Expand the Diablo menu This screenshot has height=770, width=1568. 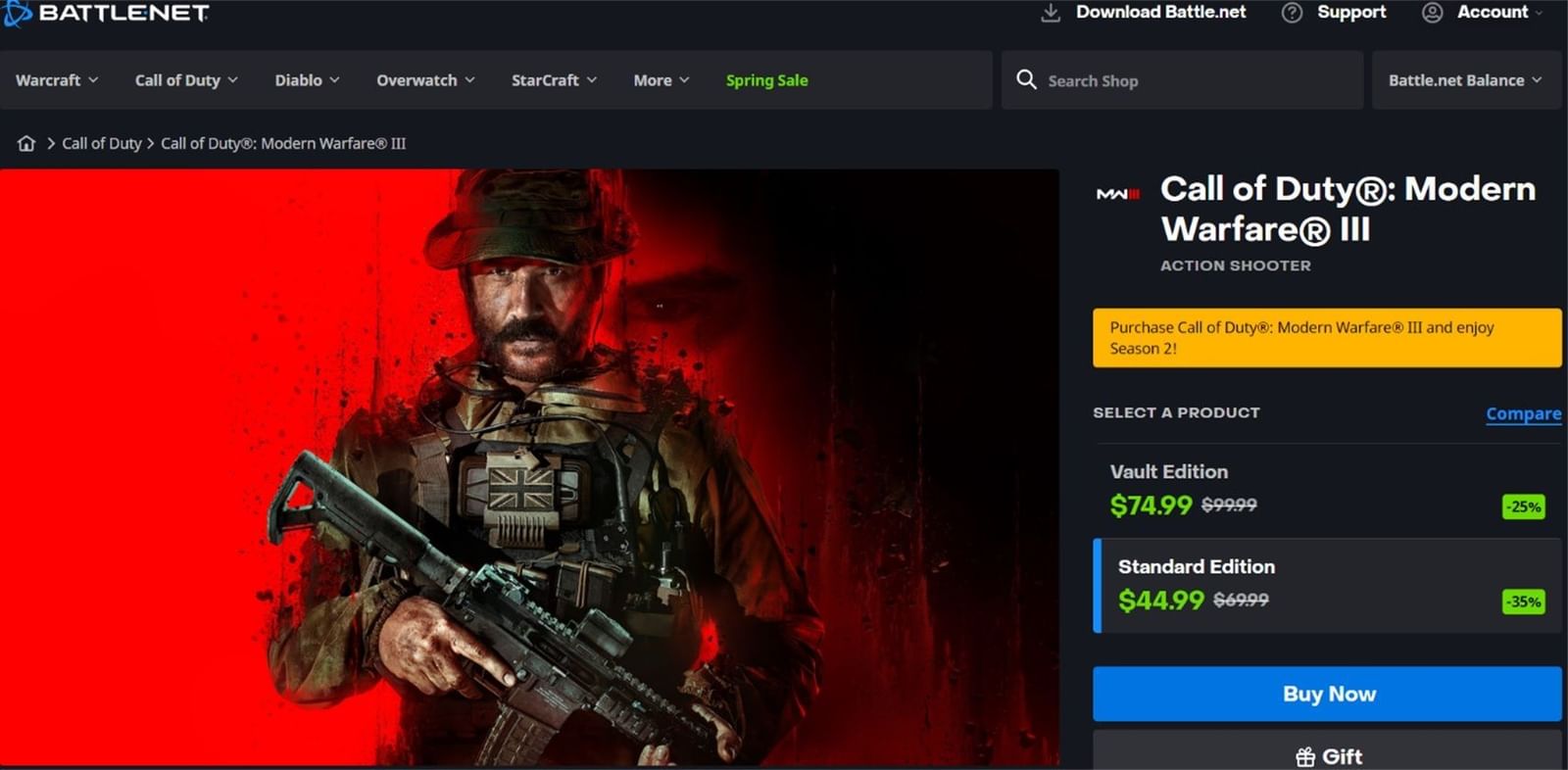click(307, 80)
